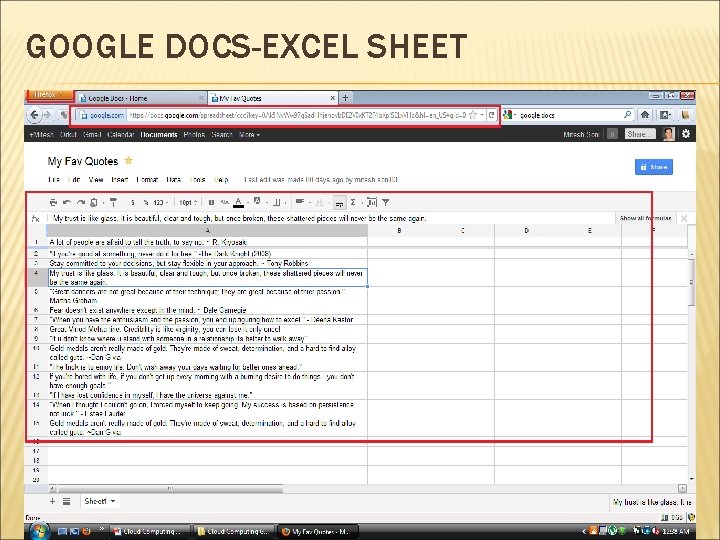Click the browser Back arrow
Image resolution: width=720 pixels, height=540 pixels.
[x=34, y=115]
